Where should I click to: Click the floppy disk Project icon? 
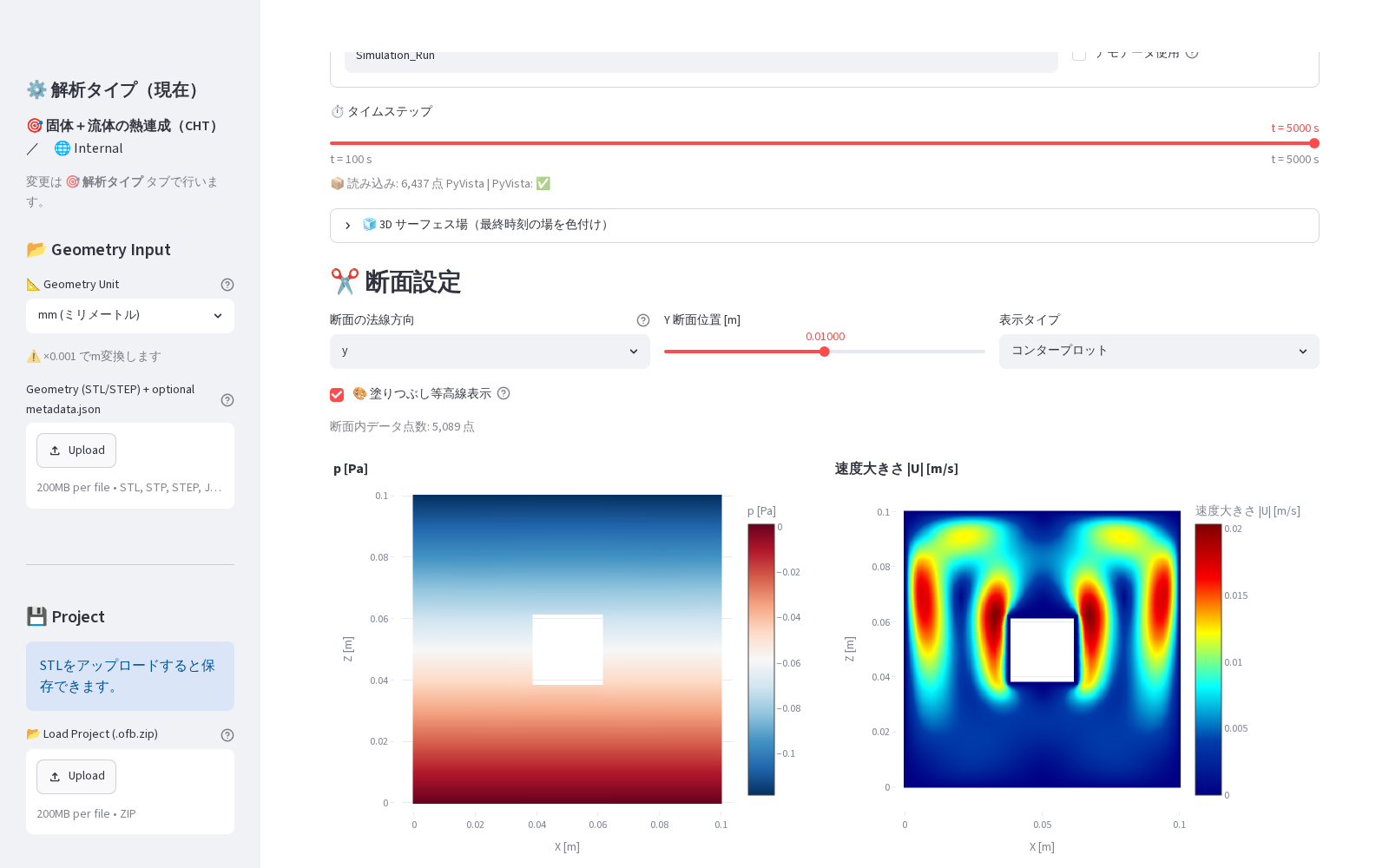pyautogui.click(x=36, y=616)
